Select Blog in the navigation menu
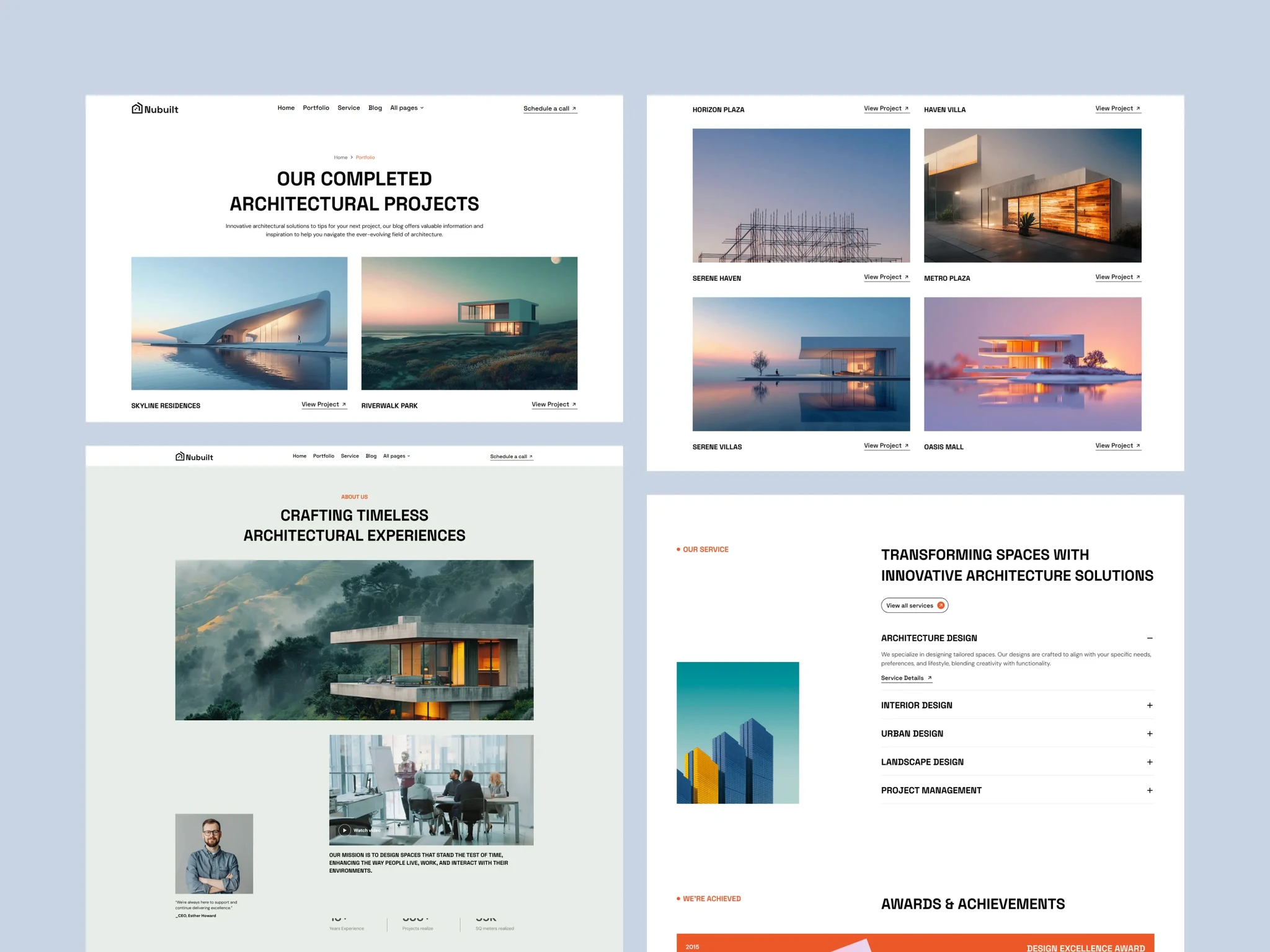This screenshot has height=952, width=1270. pos(375,108)
